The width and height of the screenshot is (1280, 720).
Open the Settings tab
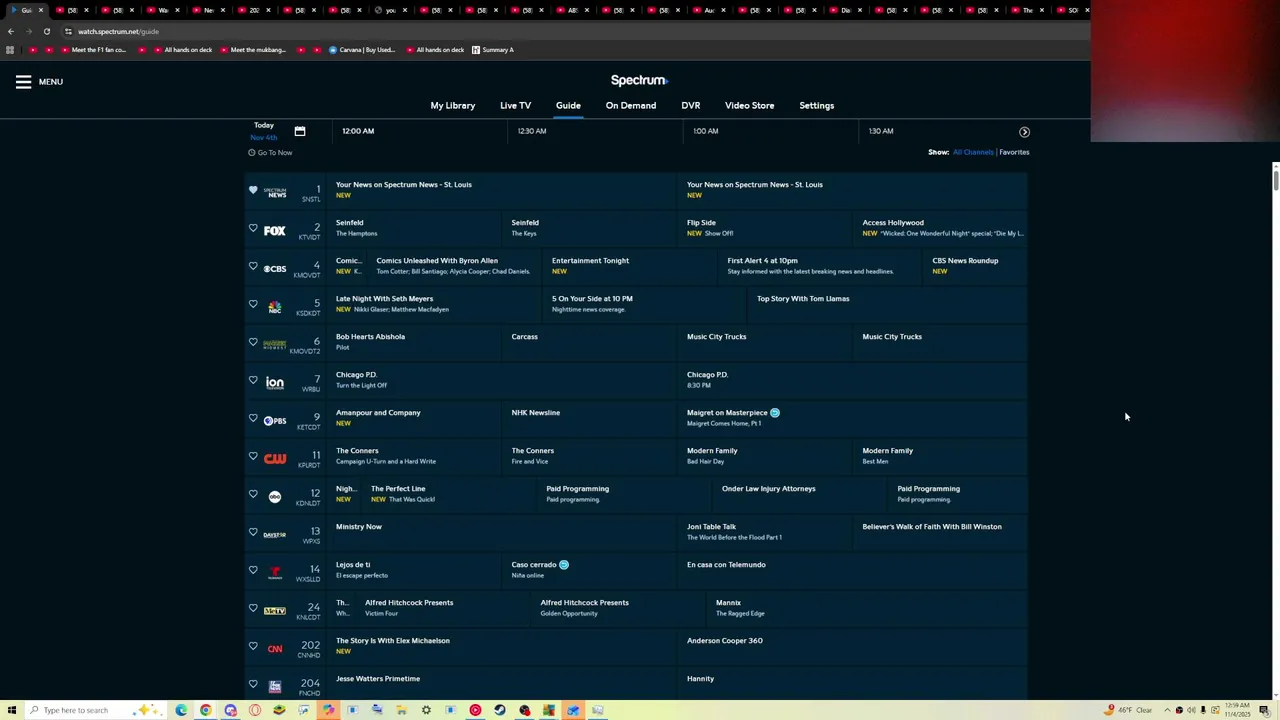817,105
